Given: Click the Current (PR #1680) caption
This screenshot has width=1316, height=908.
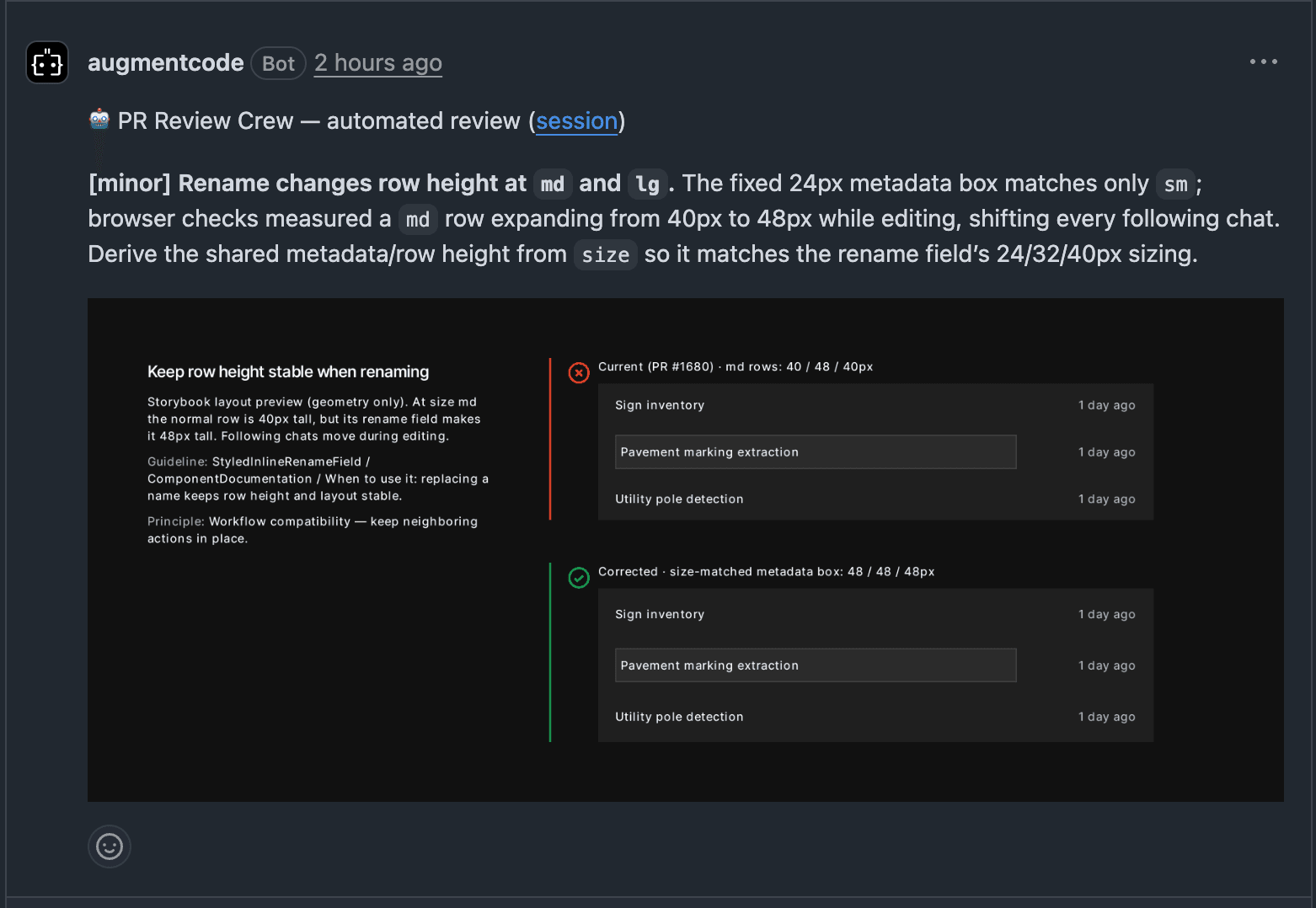Looking at the screenshot, I should coord(736,366).
